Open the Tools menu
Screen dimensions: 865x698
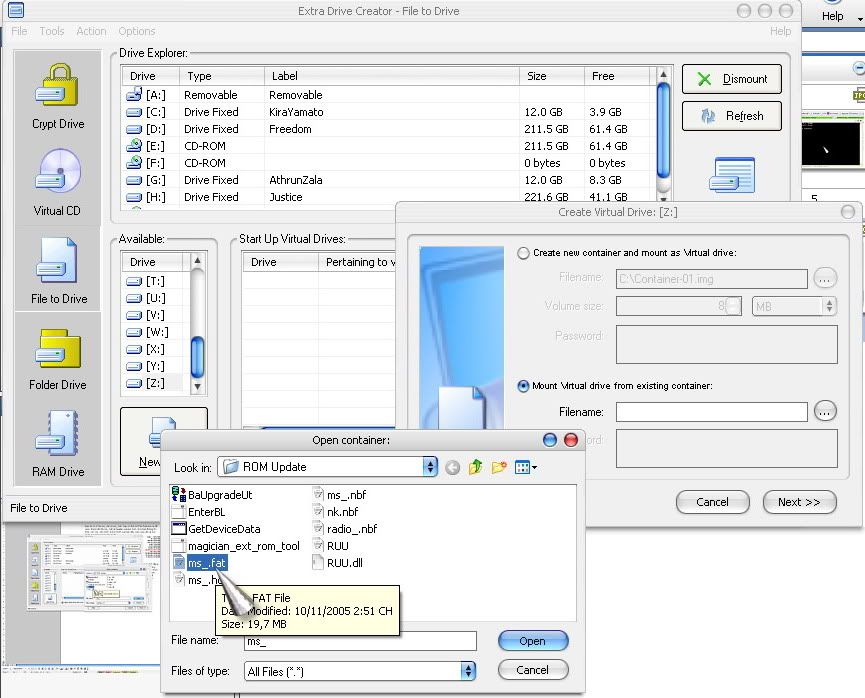tap(52, 31)
